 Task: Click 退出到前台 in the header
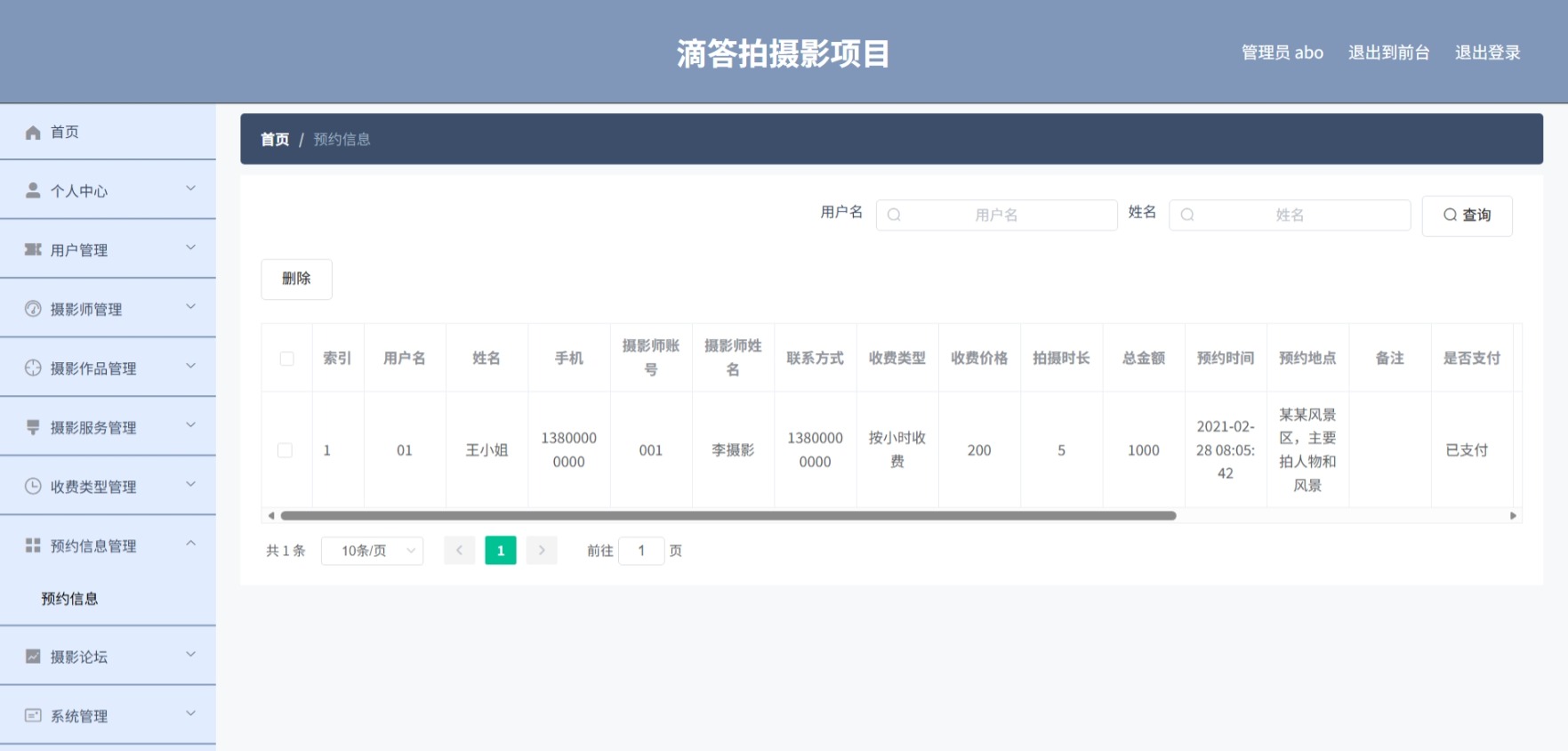[x=1388, y=52]
